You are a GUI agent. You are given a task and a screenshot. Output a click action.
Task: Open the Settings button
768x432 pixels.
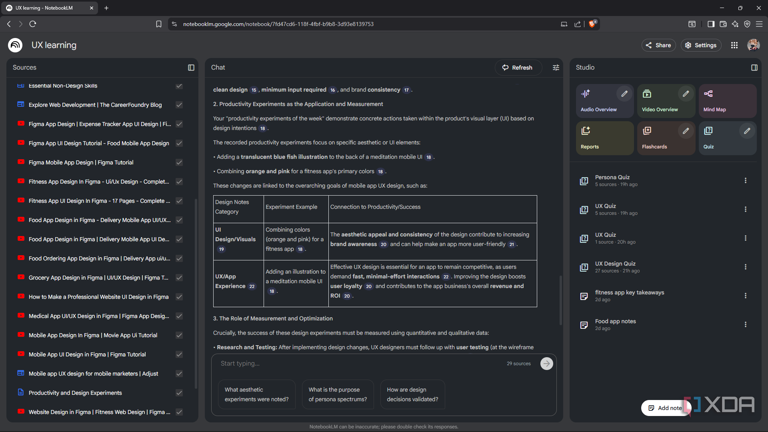tap(701, 45)
